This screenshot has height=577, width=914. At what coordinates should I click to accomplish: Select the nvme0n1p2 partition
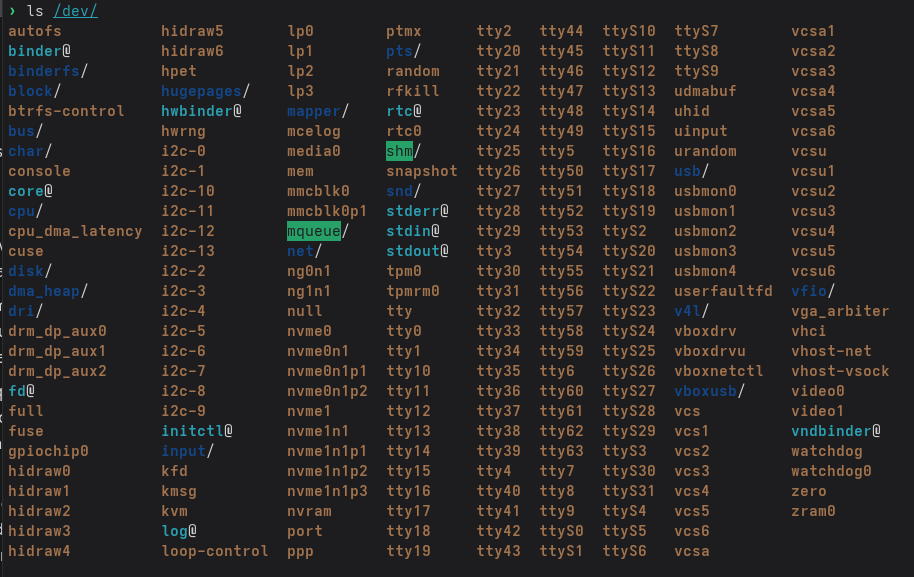tap(327, 391)
